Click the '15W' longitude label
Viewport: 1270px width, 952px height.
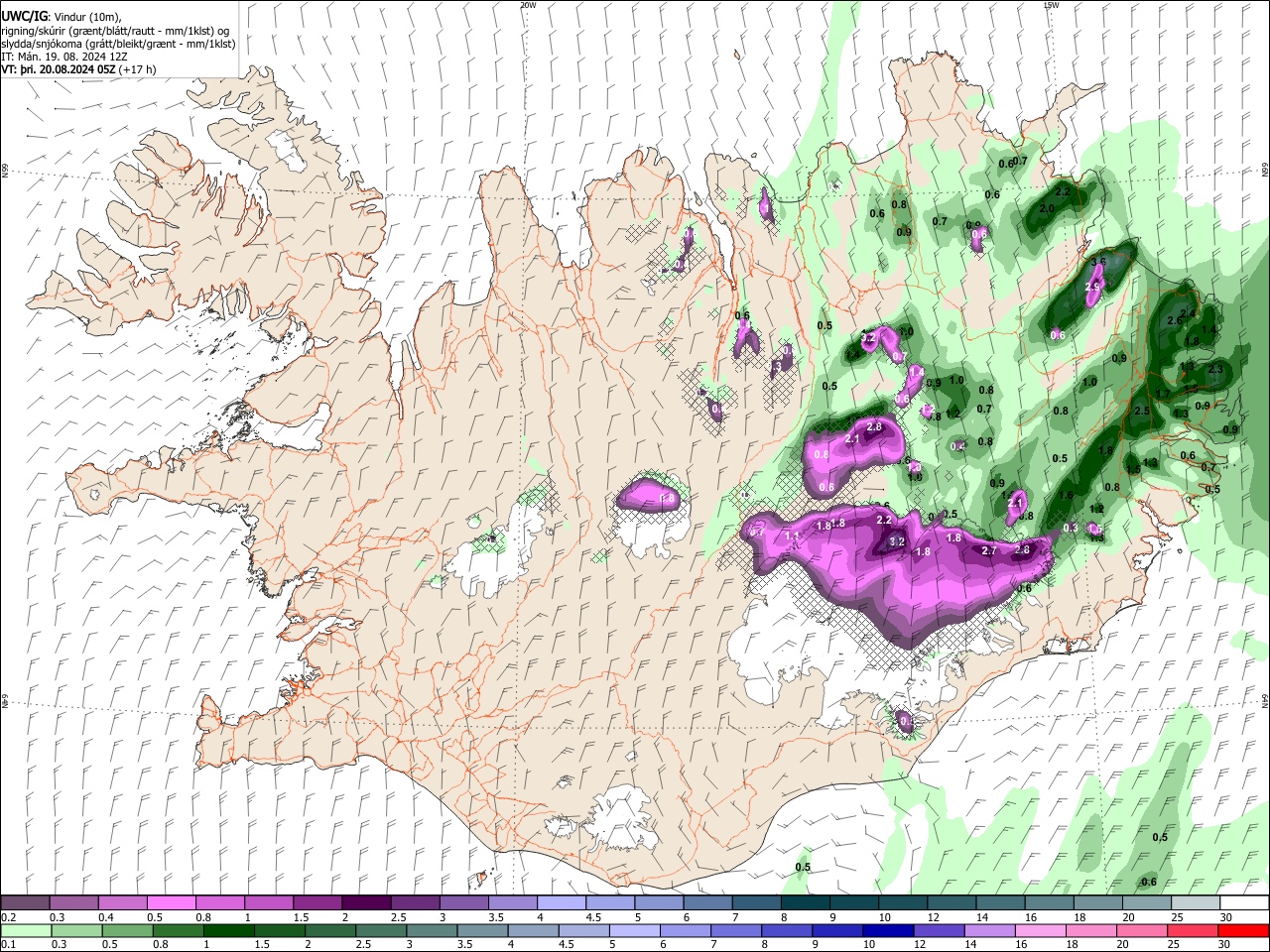(x=1051, y=5)
